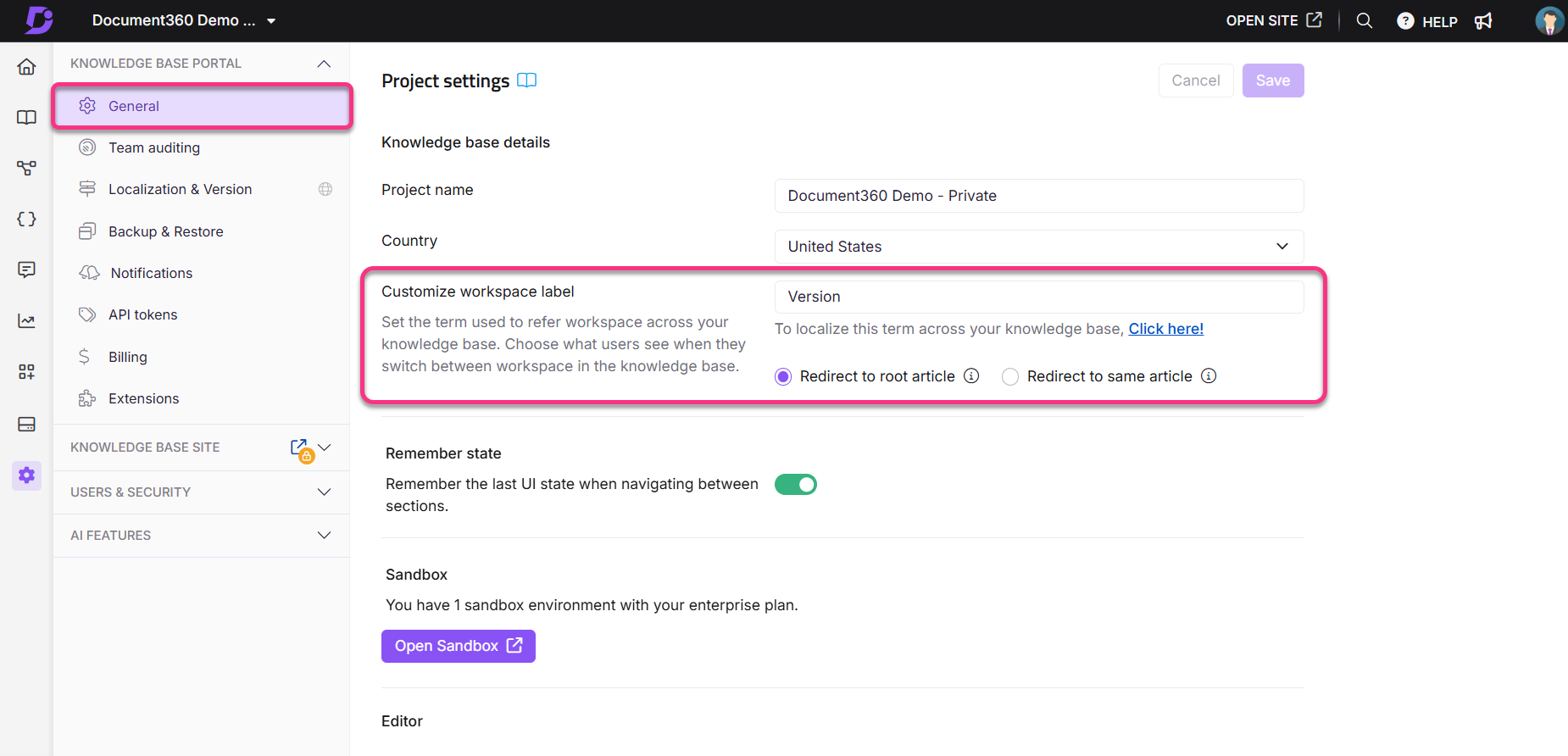Click the HELP label in top bar
The height and width of the screenshot is (756, 1568).
[1440, 22]
